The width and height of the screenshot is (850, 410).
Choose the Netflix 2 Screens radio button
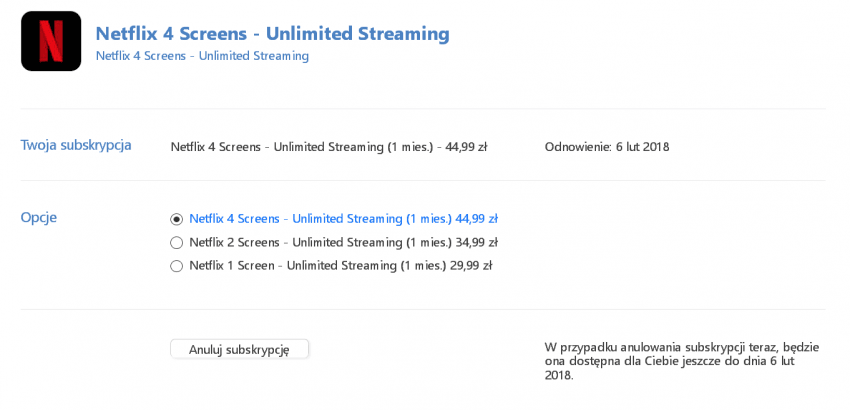point(176,243)
